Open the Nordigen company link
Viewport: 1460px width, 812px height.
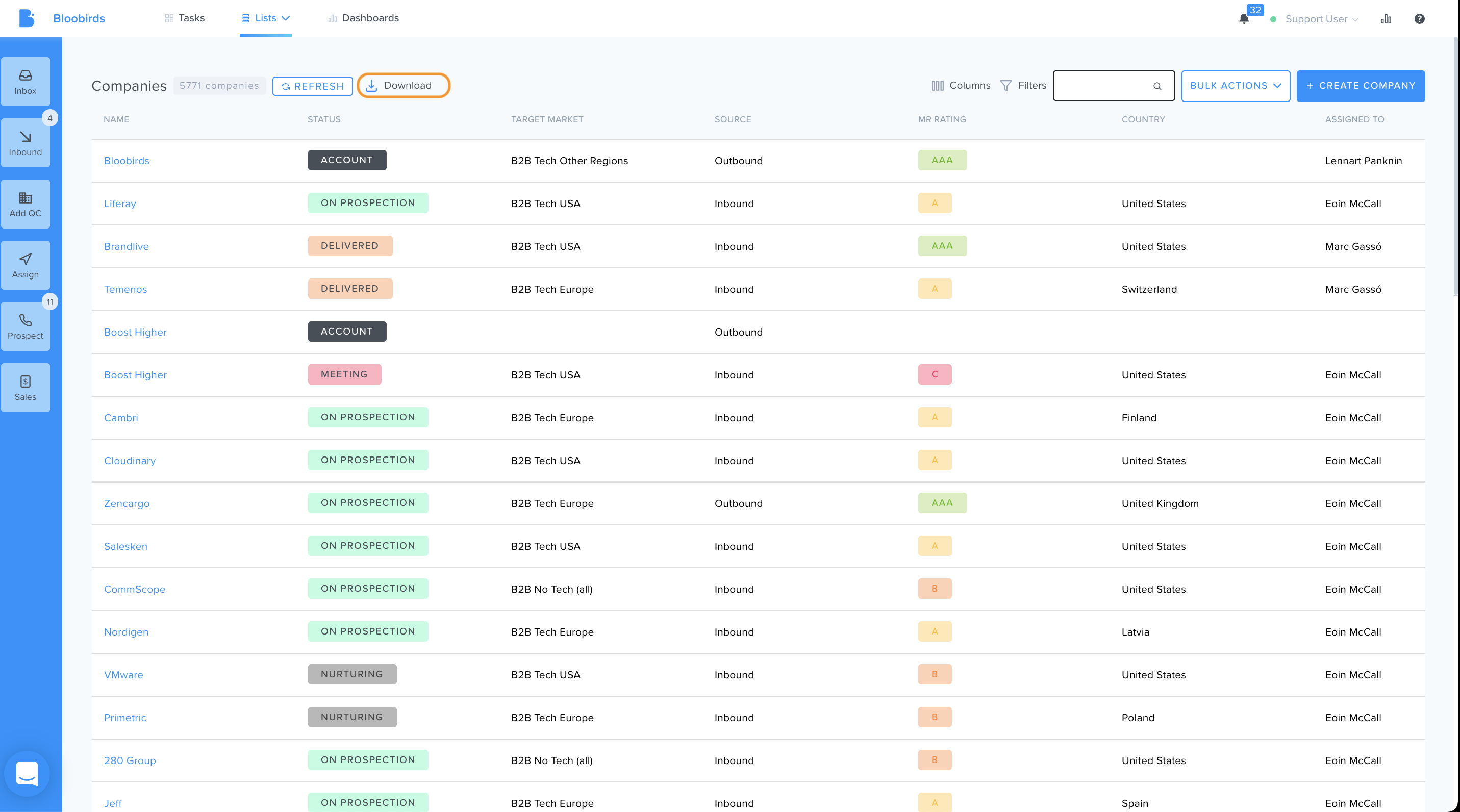pos(126,632)
